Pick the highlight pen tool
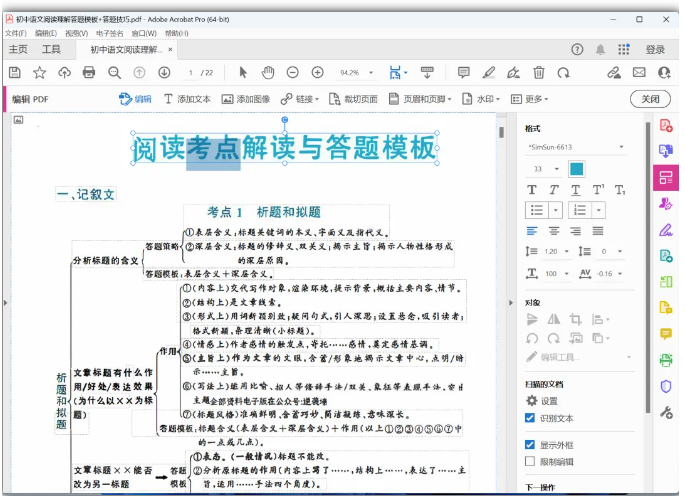Image resolution: width=685 pixels, height=496 pixels. [x=488, y=73]
